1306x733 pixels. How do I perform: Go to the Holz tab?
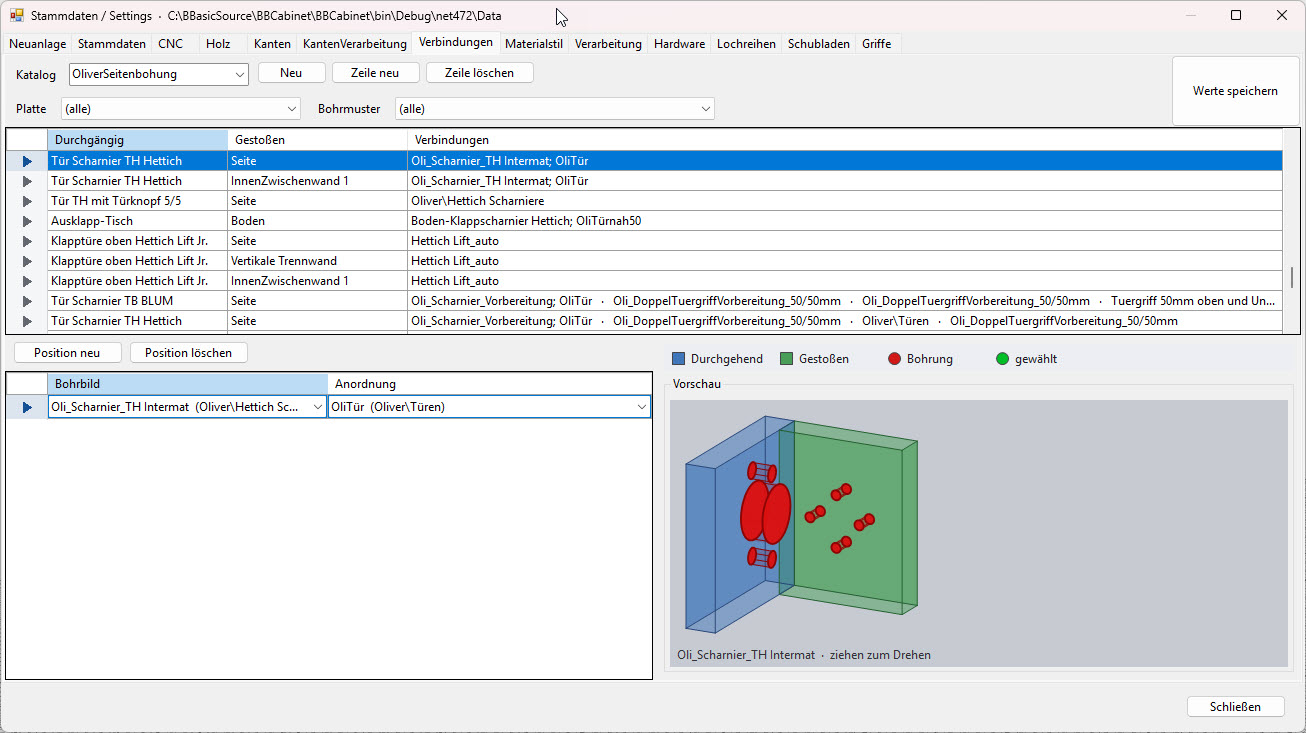(218, 44)
